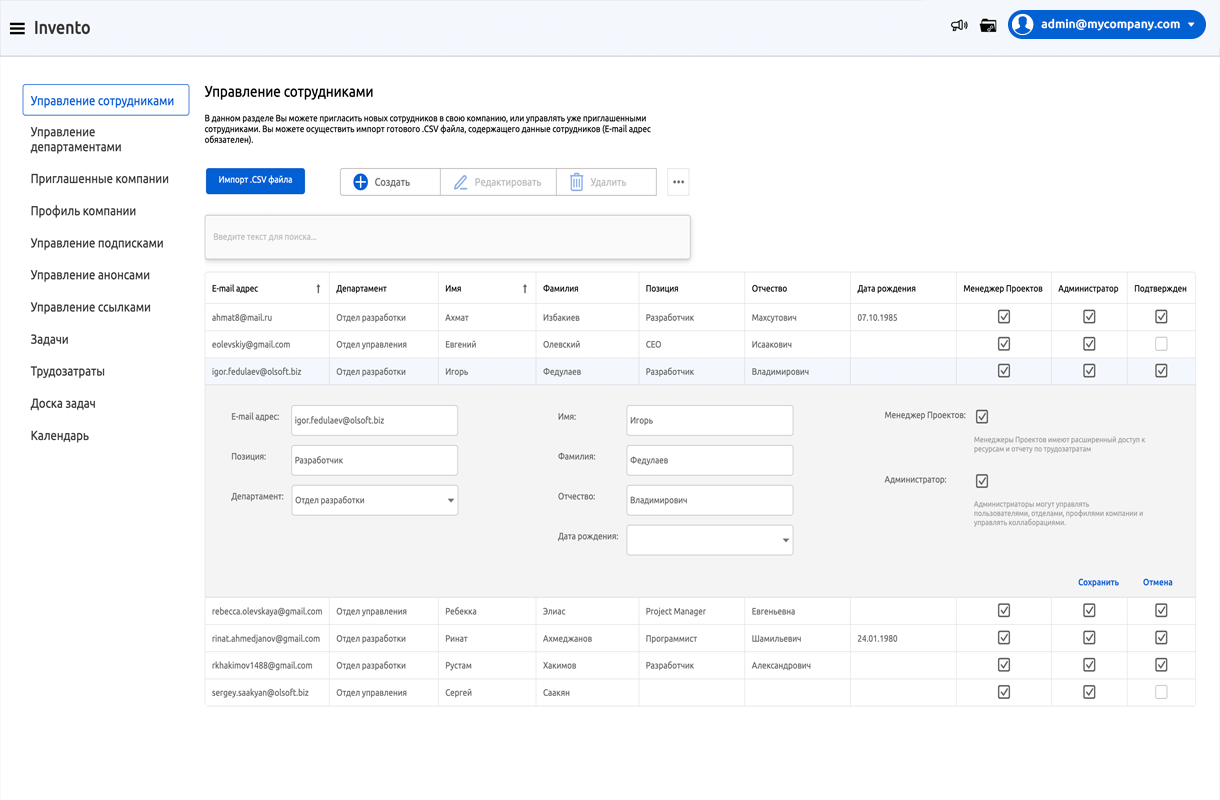Screen dimensions: 1220x800
Task: Toggle Администратор checkbox in edit form
Action: coord(982,481)
